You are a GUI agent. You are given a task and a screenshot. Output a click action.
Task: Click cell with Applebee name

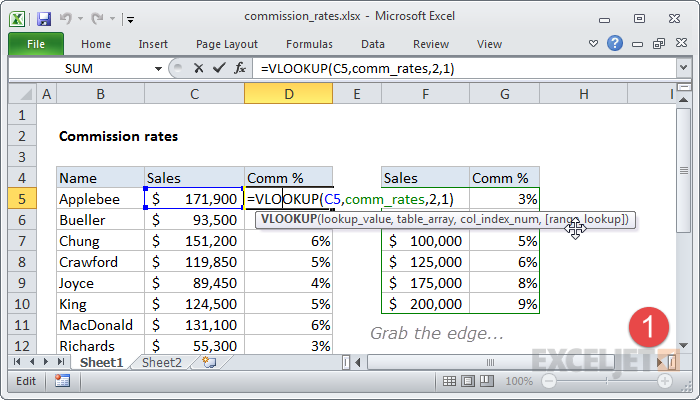(100, 199)
